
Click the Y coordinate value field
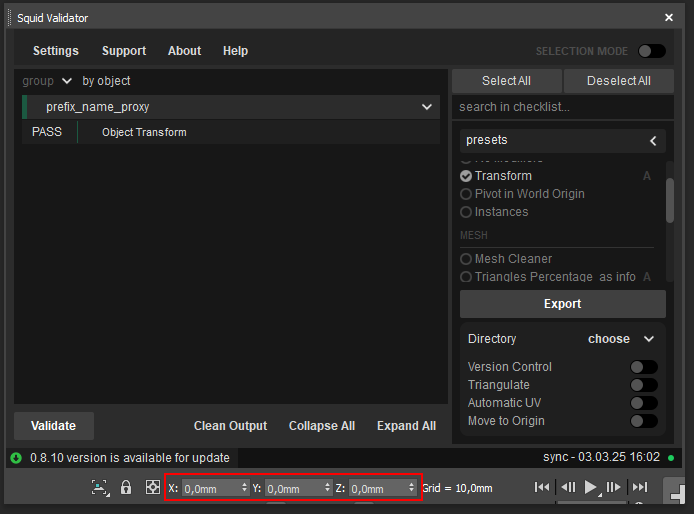pyautogui.click(x=294, y=488)
